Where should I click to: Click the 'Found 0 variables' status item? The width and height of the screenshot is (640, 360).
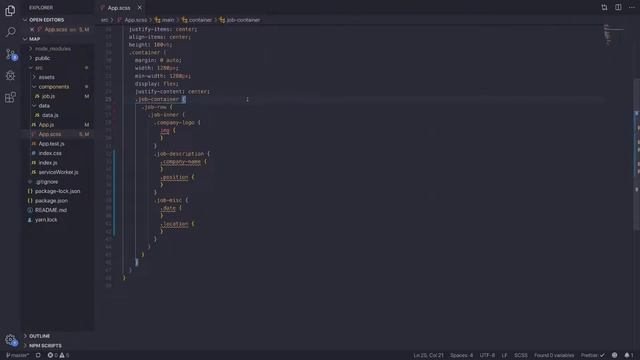tap(554, 355)
